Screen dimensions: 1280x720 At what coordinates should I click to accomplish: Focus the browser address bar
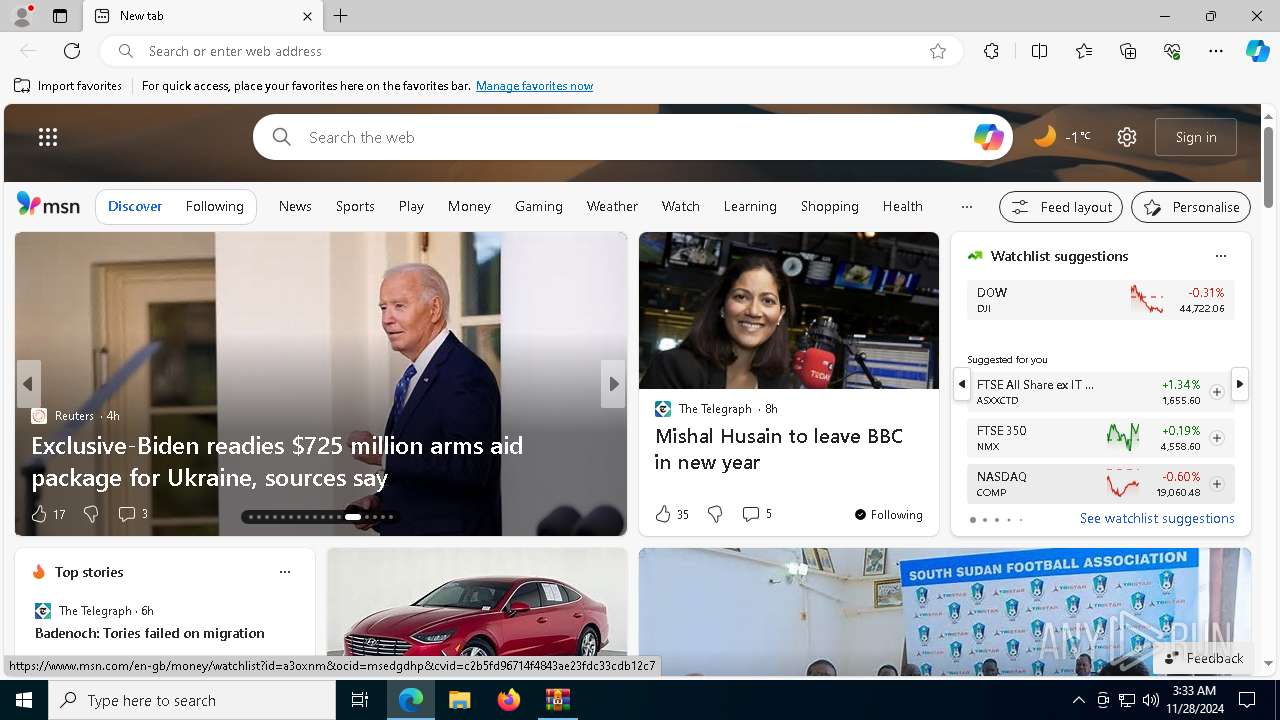coord(530,51)
